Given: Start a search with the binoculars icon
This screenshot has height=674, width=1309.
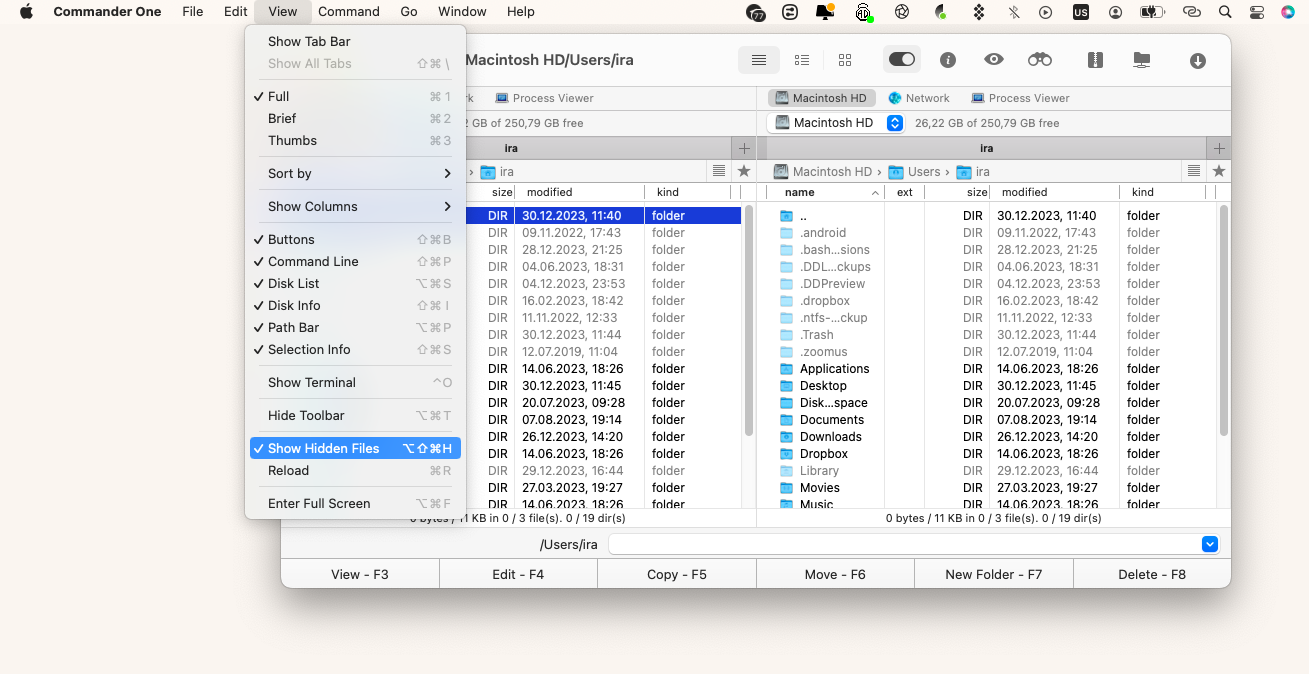Looking at the screenshot, I should coord(1039,60).
